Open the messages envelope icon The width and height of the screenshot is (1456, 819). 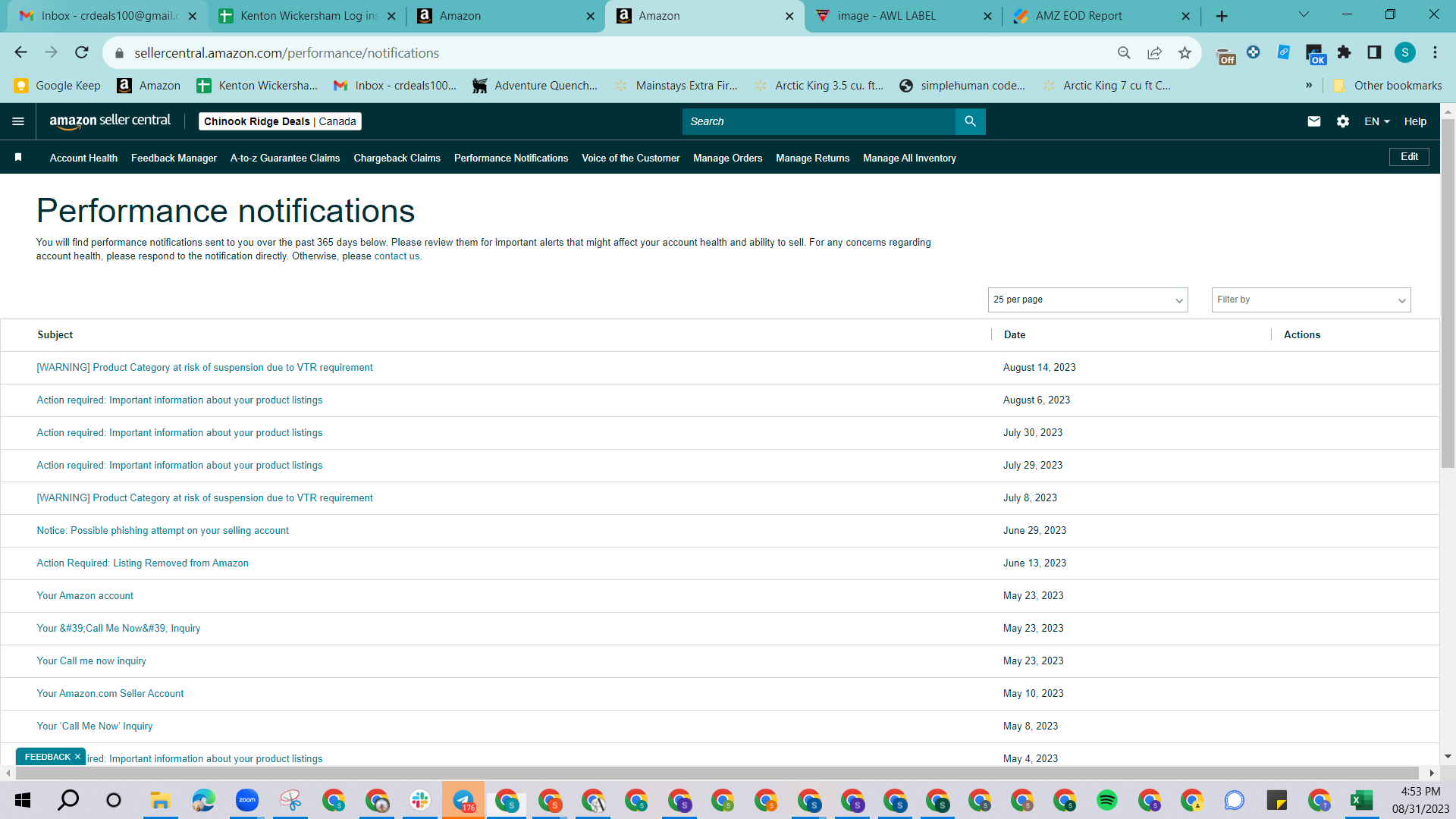click(1314, 121)
